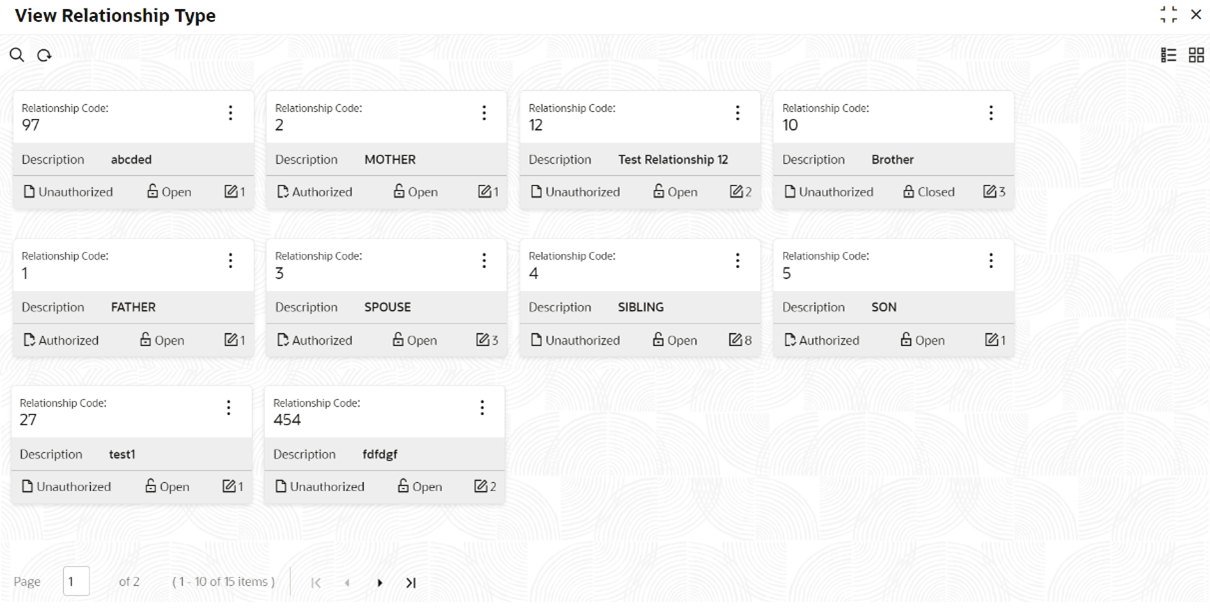
Task: Click Unauthorized document icon on card 97
Action: (29, 191)
